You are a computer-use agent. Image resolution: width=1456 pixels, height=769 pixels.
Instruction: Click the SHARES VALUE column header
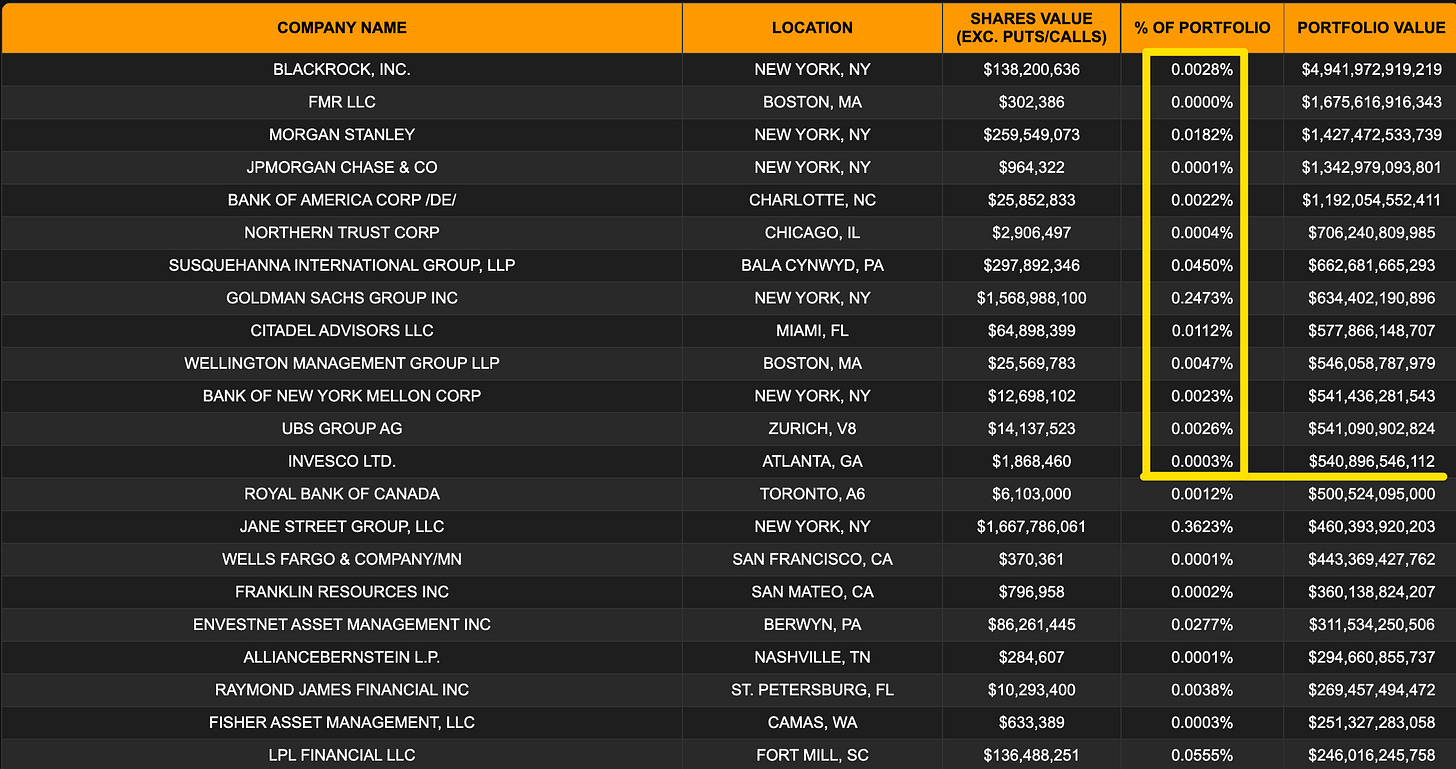pos(1031,28)
